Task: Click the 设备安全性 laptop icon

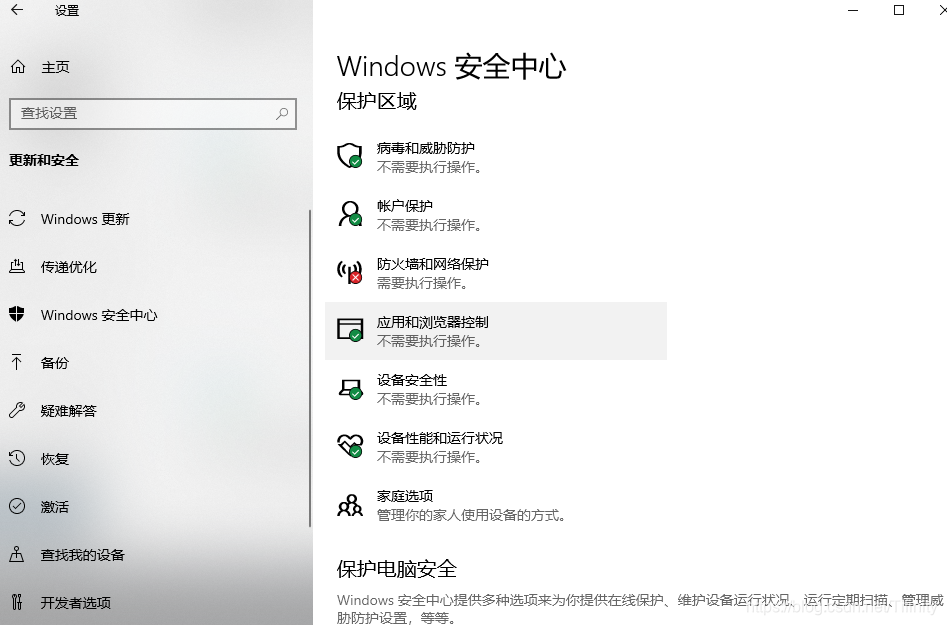Action: [350, 389]
